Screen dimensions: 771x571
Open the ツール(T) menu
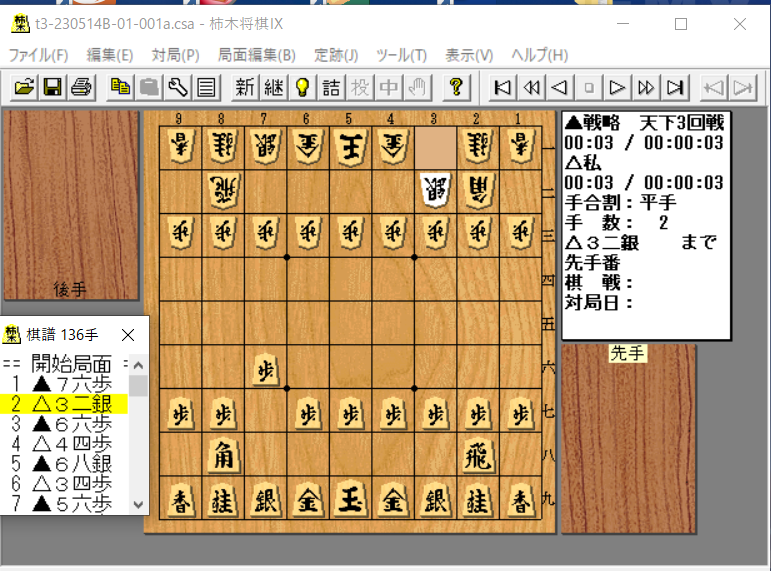pos(401,55)
